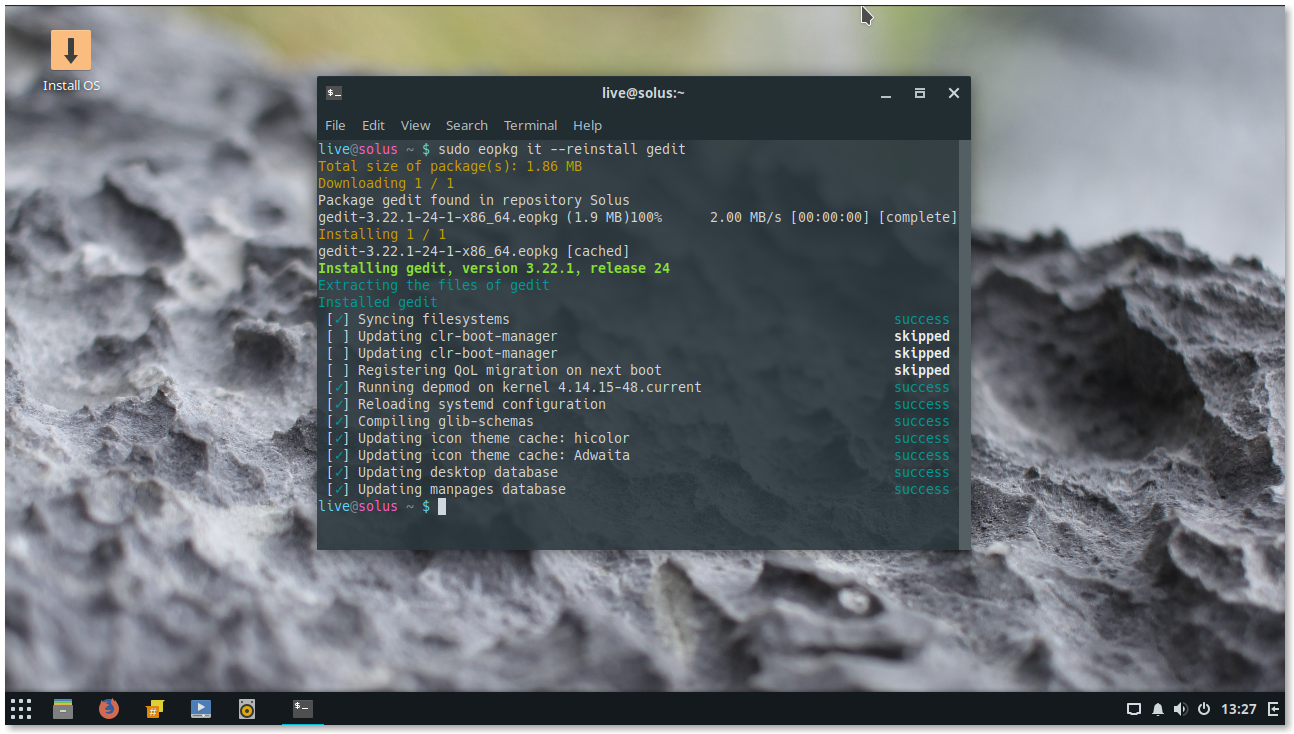Open the Software Center taskbar icon
Viewport: 1294px width, 734px height.
pos(154,709)
